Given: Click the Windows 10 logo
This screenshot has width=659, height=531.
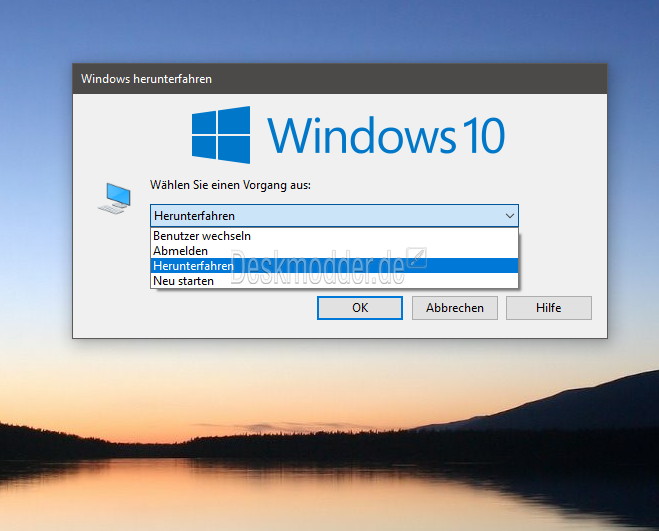Looking at the screenshot, I should 348,135.
